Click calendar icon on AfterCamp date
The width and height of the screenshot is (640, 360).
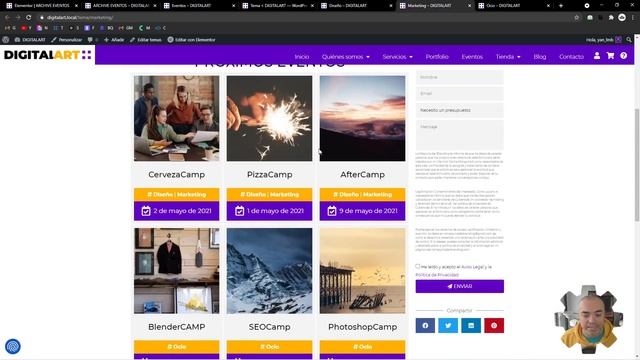coord(332,211)
